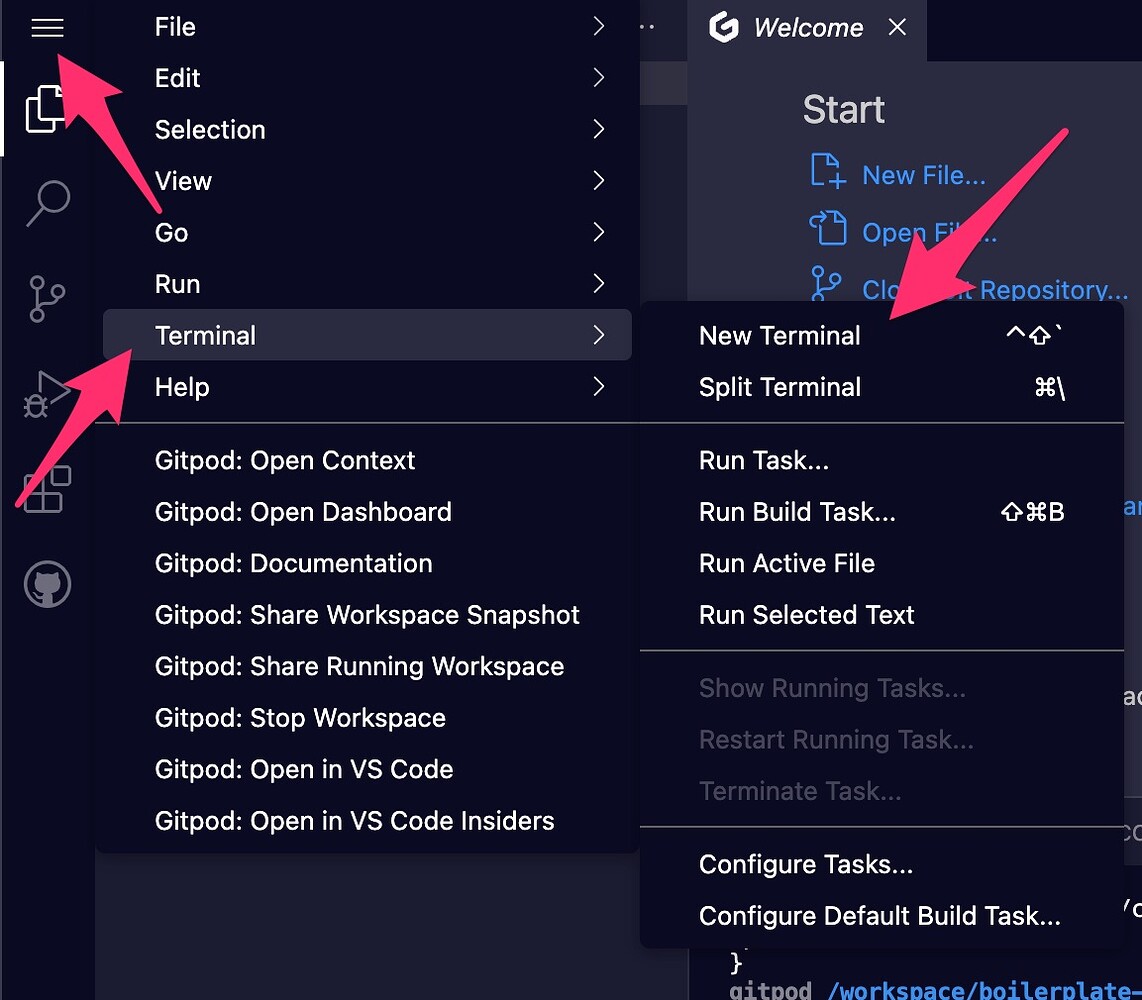Expand the File menu chevron
Viewport: 1142px width, 1000px height.
(598, 26)
